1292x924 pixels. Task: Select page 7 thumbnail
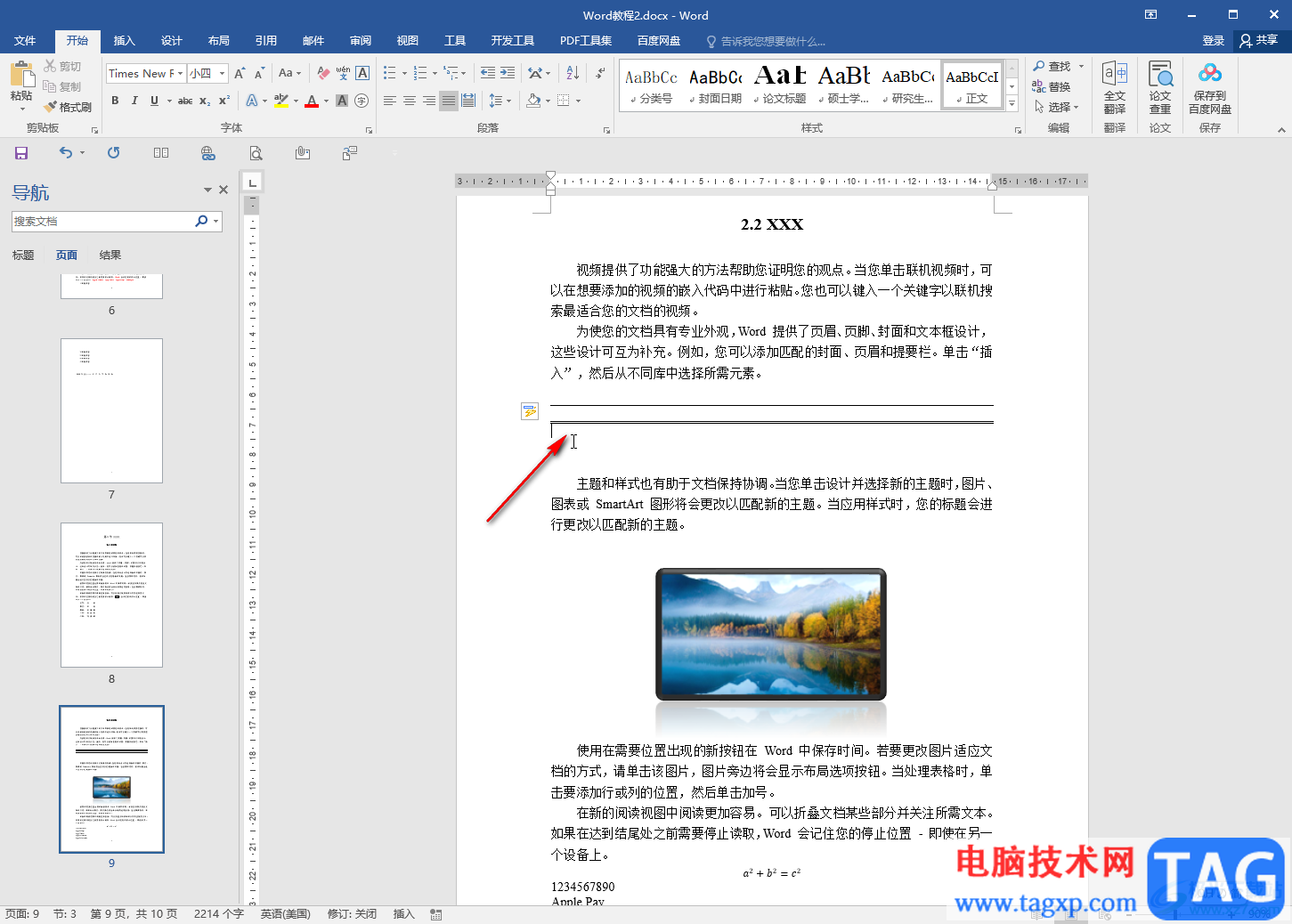point(111,410)
